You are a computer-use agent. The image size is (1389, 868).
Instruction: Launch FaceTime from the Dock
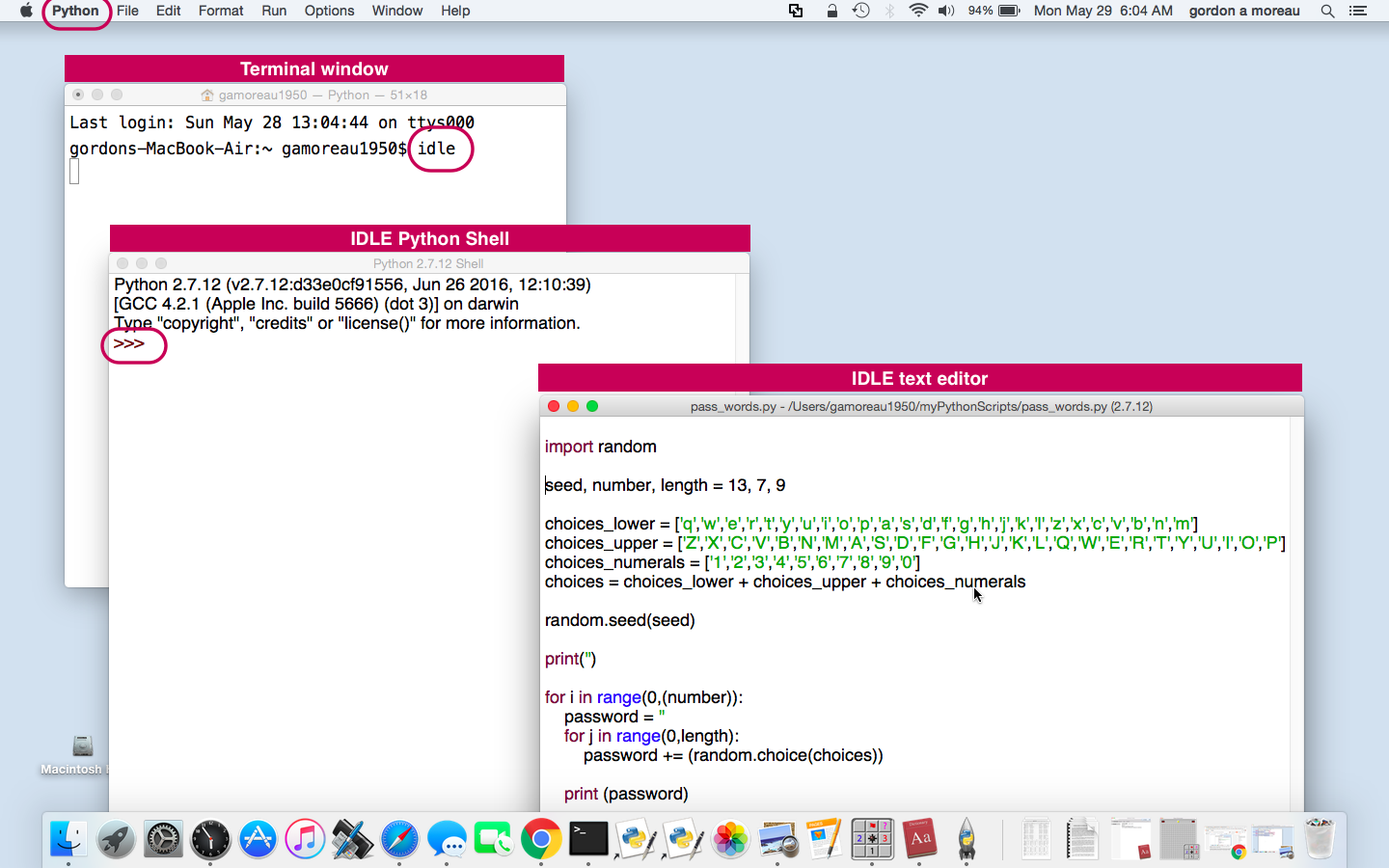point(494,839)
